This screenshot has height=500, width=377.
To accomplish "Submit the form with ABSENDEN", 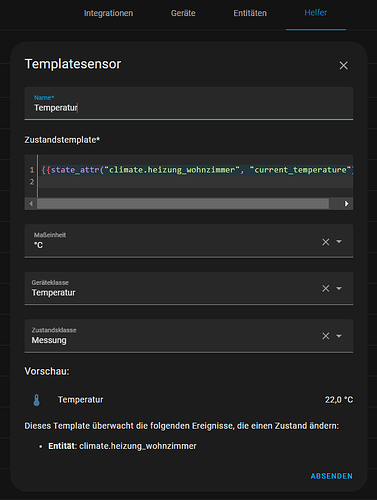I will tap(331, 476).
